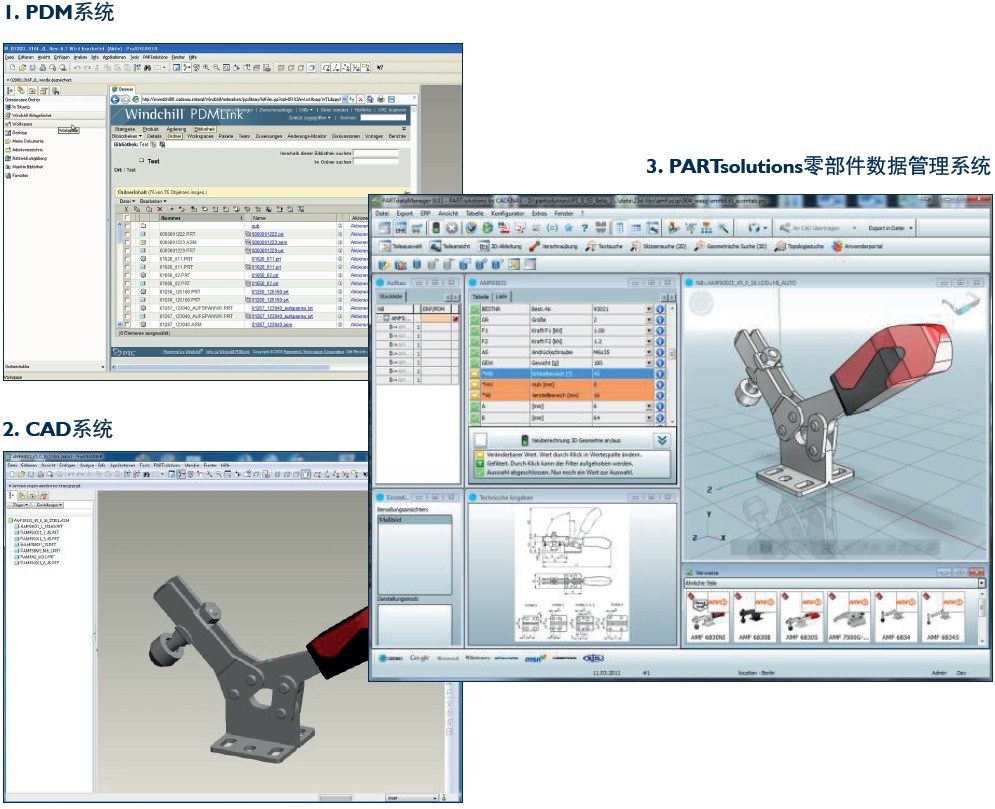This screenshot has height=809, width=995.
Task: Click the Windchill Suchen input field
Action: [383, 118]
